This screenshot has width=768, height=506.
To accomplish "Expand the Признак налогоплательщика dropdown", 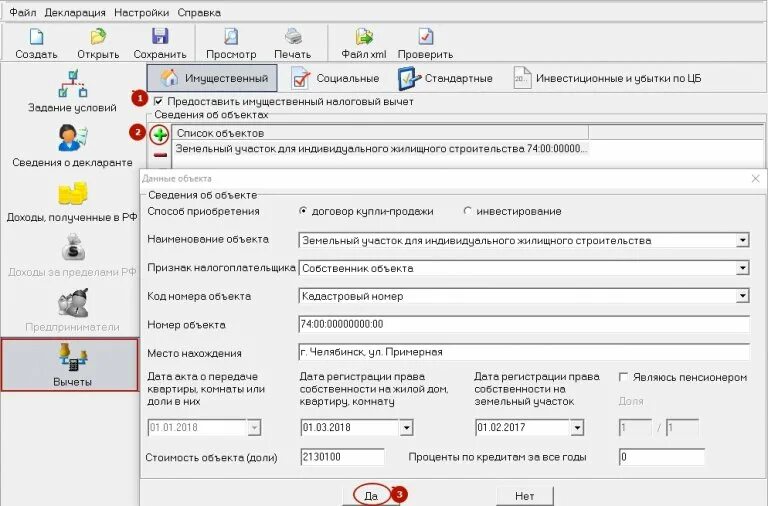I will pyautogui.click(x=743, y=268).
